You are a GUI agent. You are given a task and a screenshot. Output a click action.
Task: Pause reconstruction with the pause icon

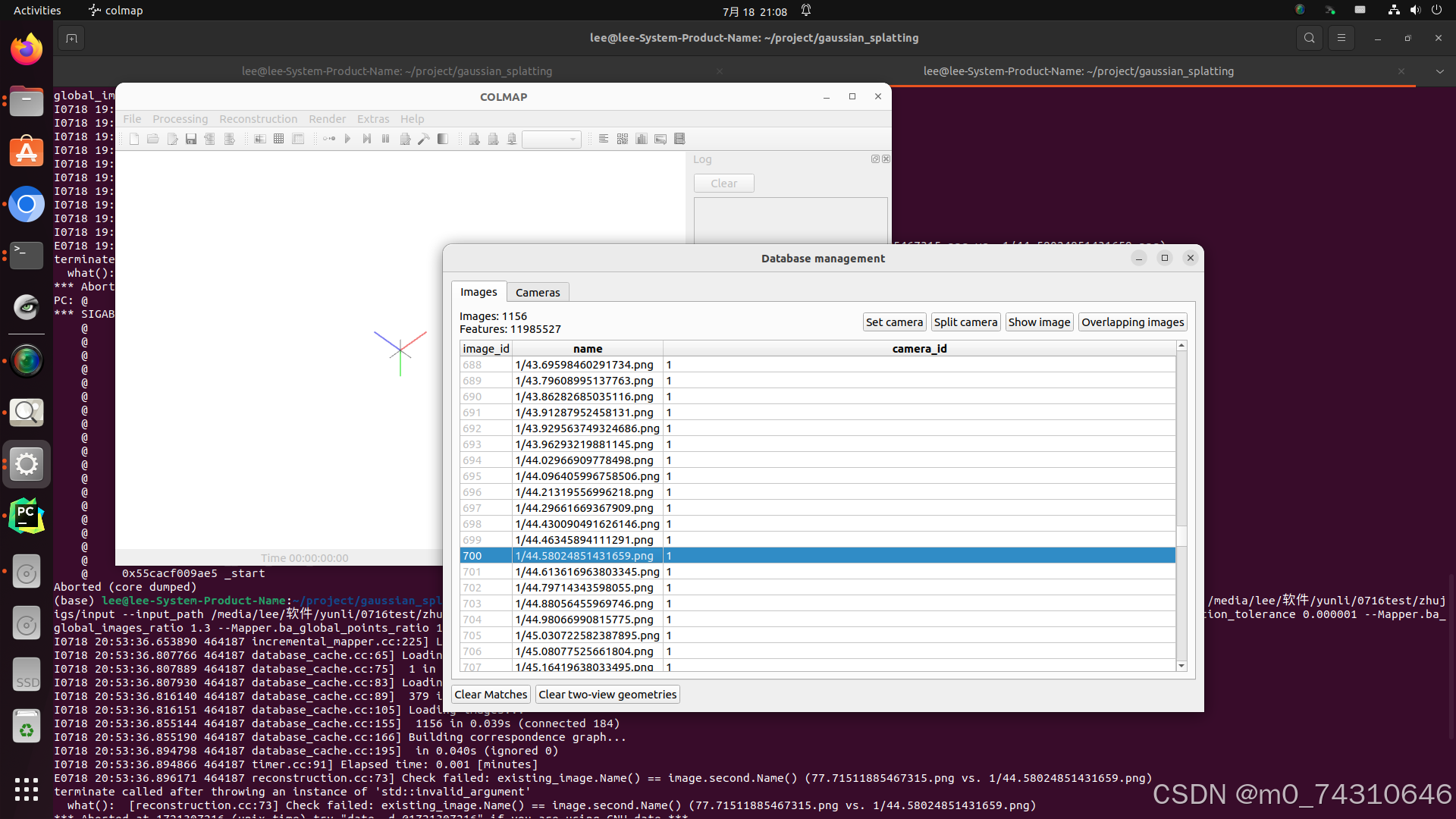(x=385, y=139)
